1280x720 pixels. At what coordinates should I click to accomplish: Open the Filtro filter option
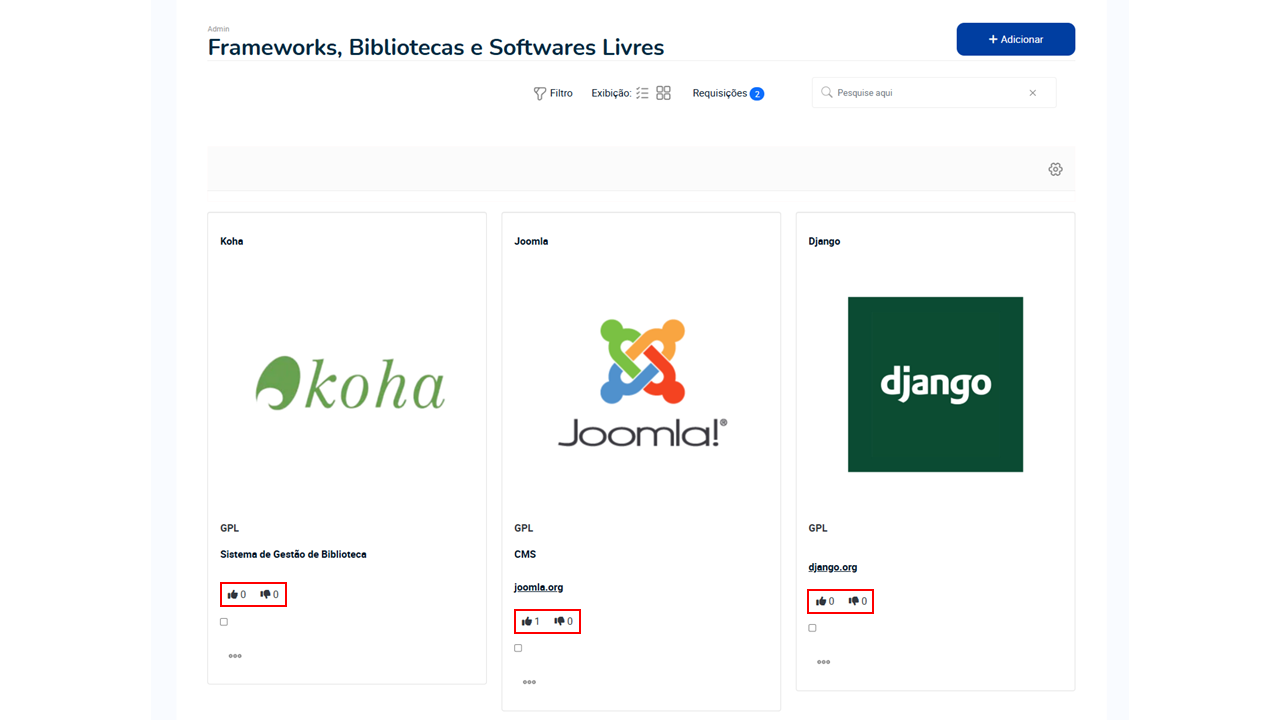point(553,93)
